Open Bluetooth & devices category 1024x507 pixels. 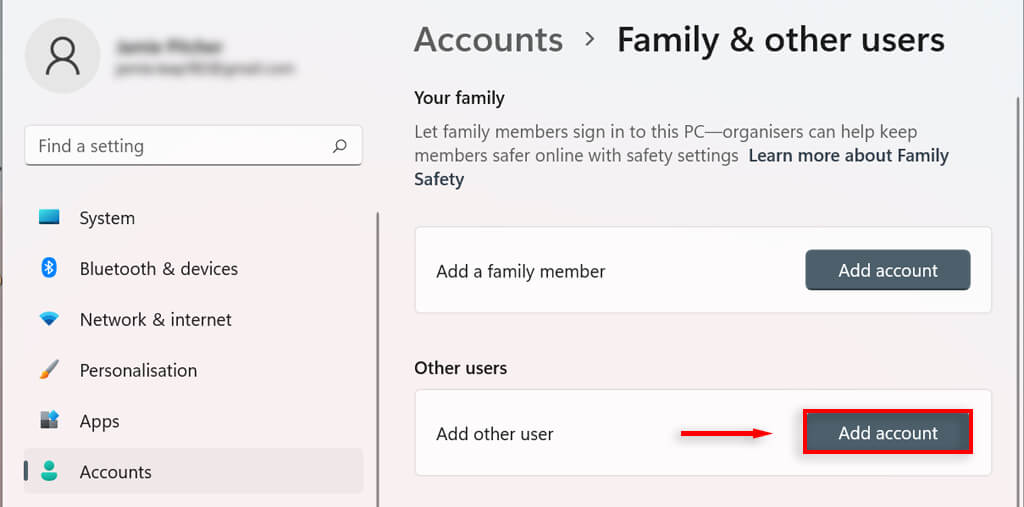coord(158,269)
